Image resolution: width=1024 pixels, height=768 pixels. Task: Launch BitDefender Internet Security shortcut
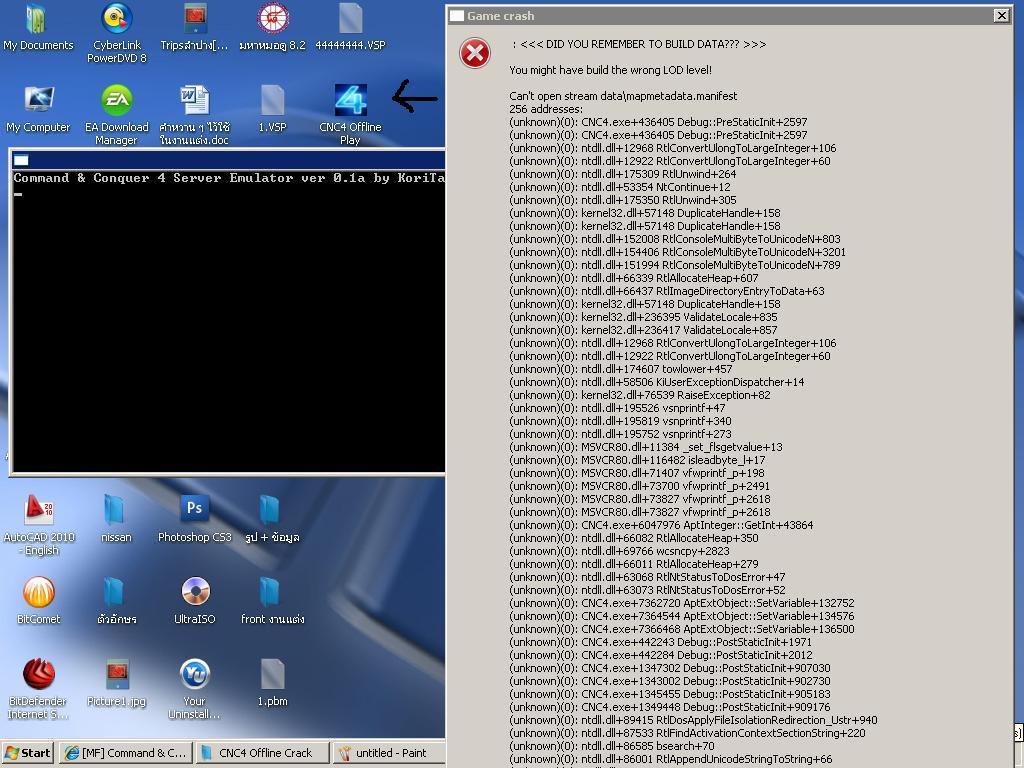(x=39, y=688)
